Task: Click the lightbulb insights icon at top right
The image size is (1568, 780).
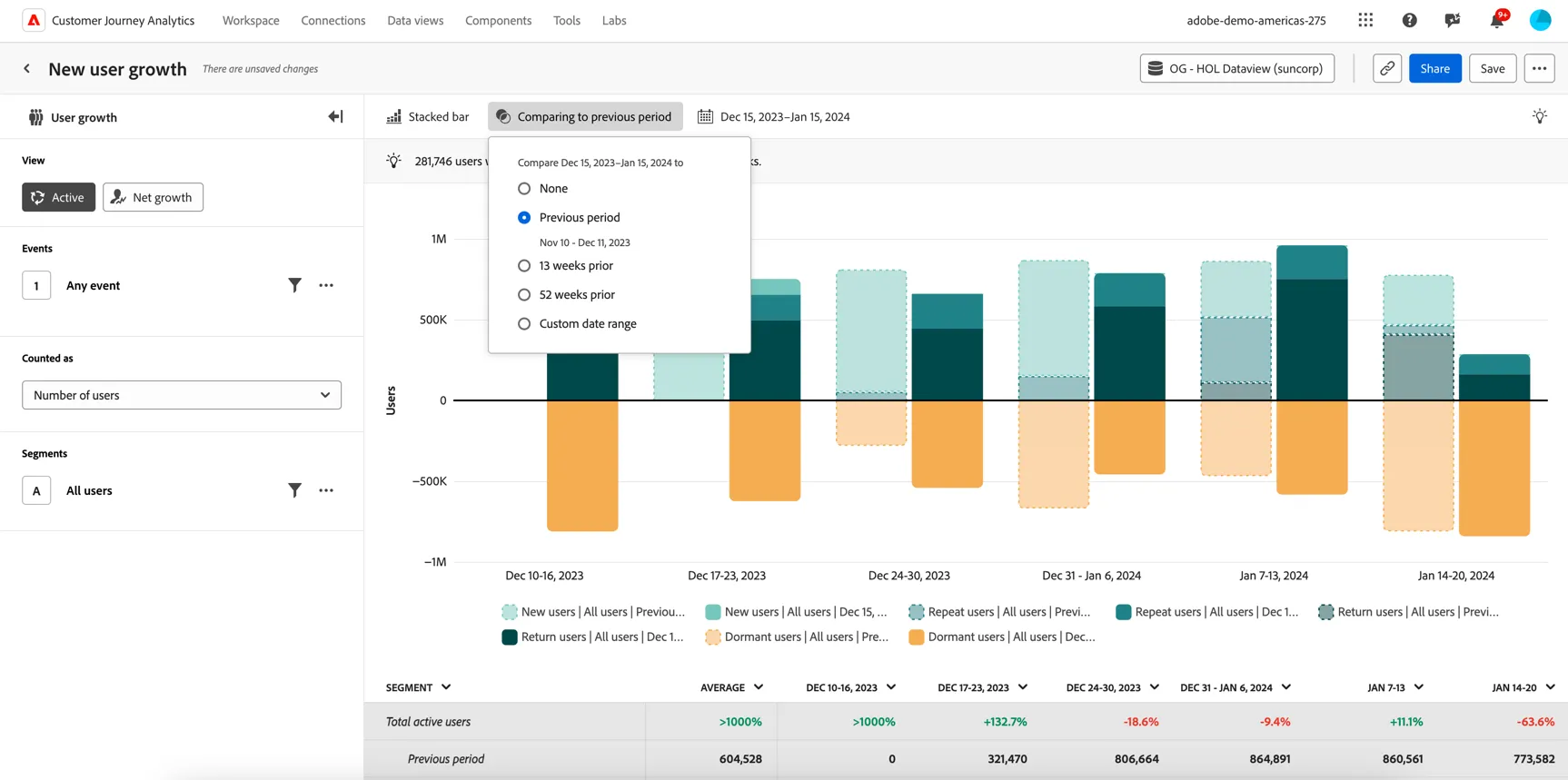Action: 1539,116
